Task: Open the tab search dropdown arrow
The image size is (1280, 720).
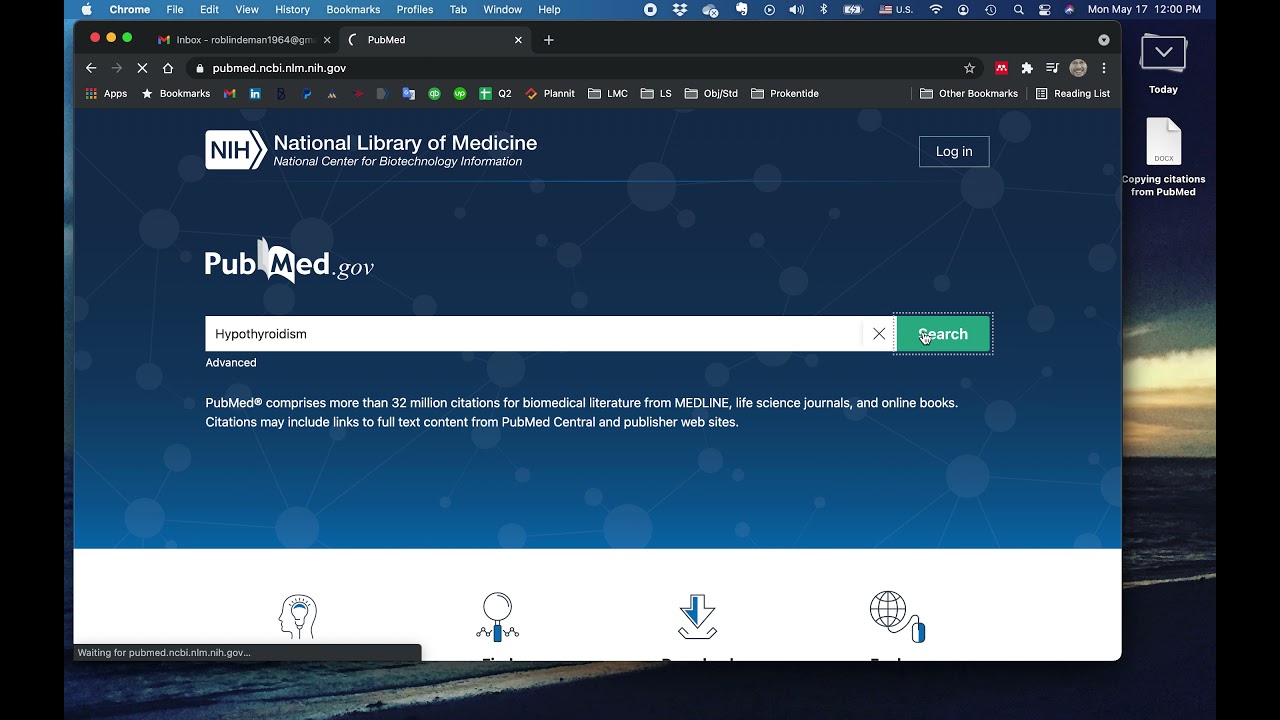Action: (x=1104, y=40)
